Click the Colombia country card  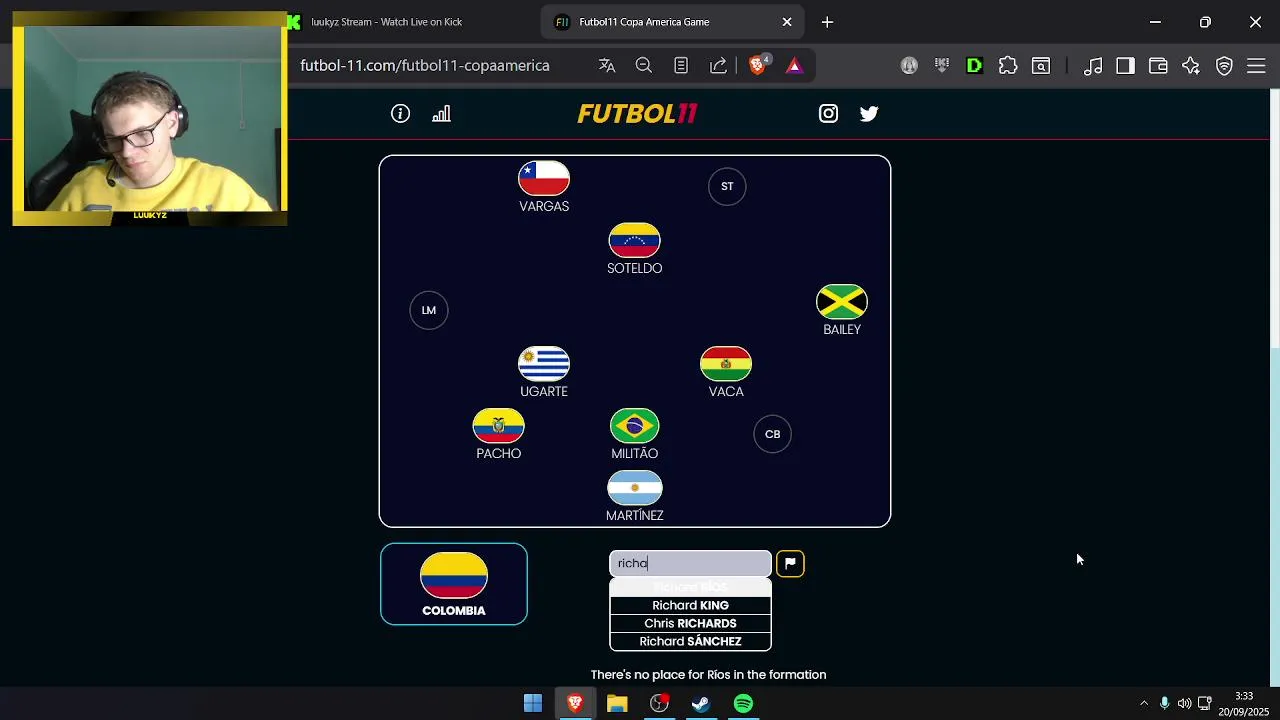454,584
